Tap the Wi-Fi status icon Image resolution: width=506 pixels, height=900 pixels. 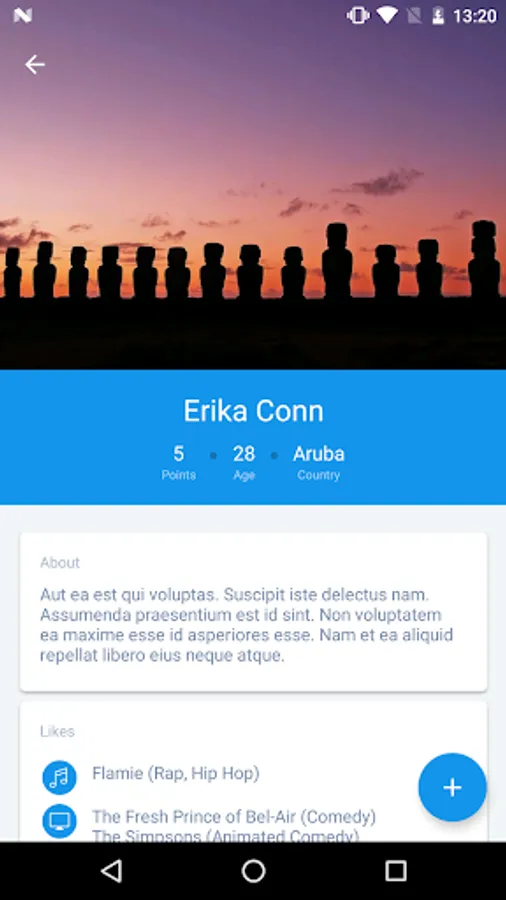pyautogui.click(x=387, y=15)
